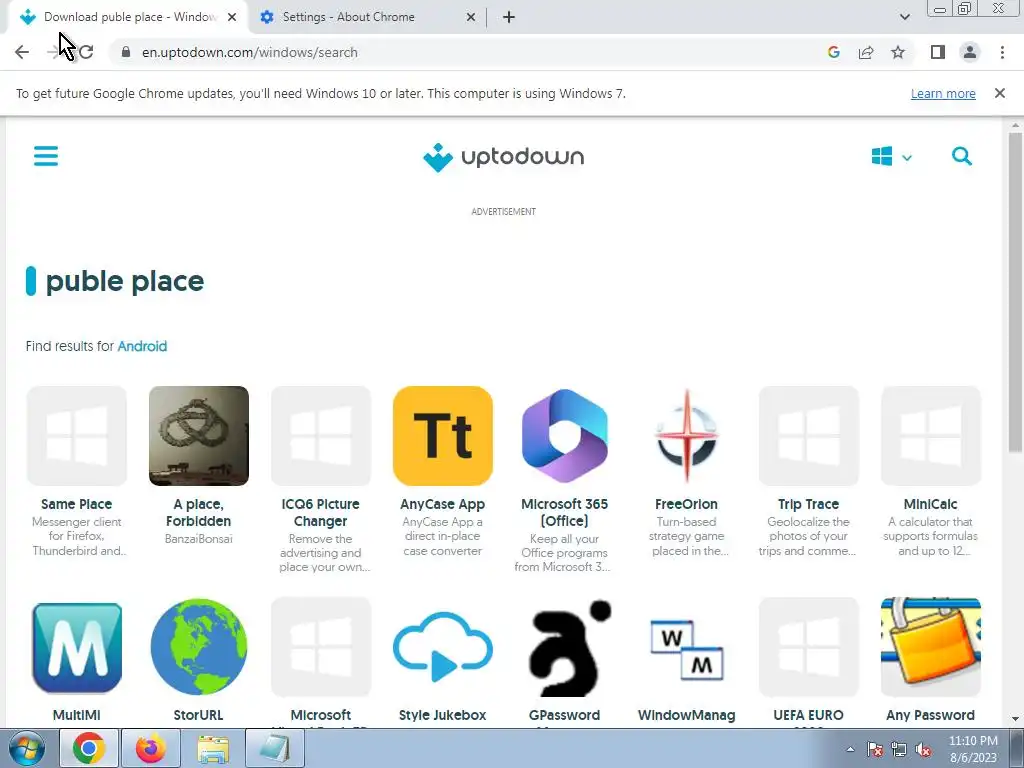Open the UEFA EURO app icon

[808, 647]
